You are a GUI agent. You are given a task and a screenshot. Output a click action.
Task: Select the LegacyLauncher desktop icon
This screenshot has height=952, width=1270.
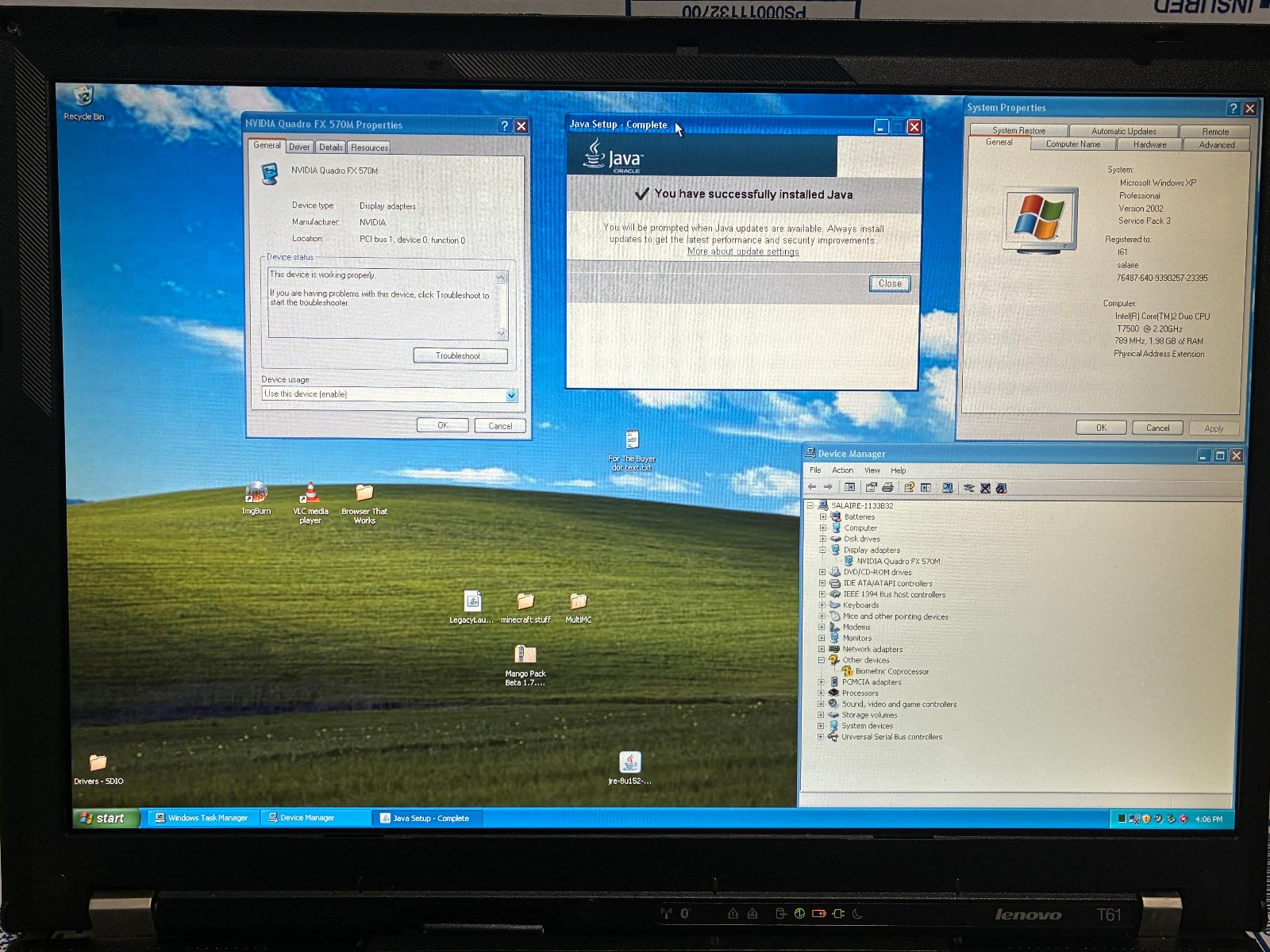[x=472, y=607]
